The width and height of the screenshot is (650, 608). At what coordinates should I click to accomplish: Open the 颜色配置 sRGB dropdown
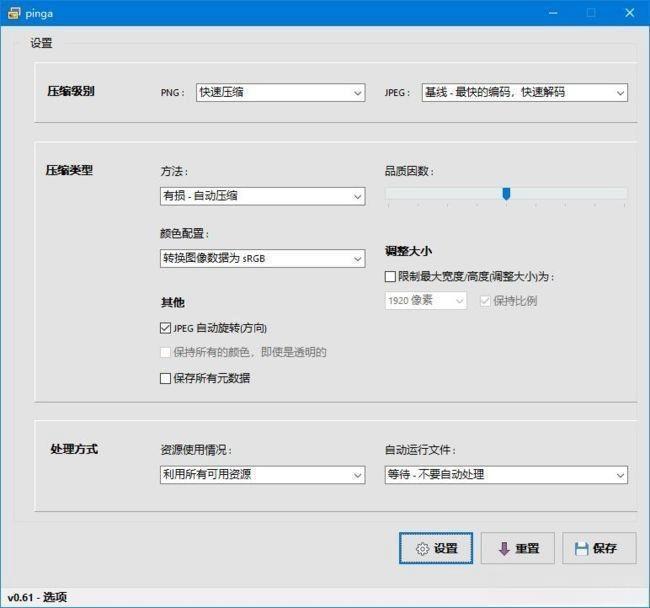(x=262, y=259)
